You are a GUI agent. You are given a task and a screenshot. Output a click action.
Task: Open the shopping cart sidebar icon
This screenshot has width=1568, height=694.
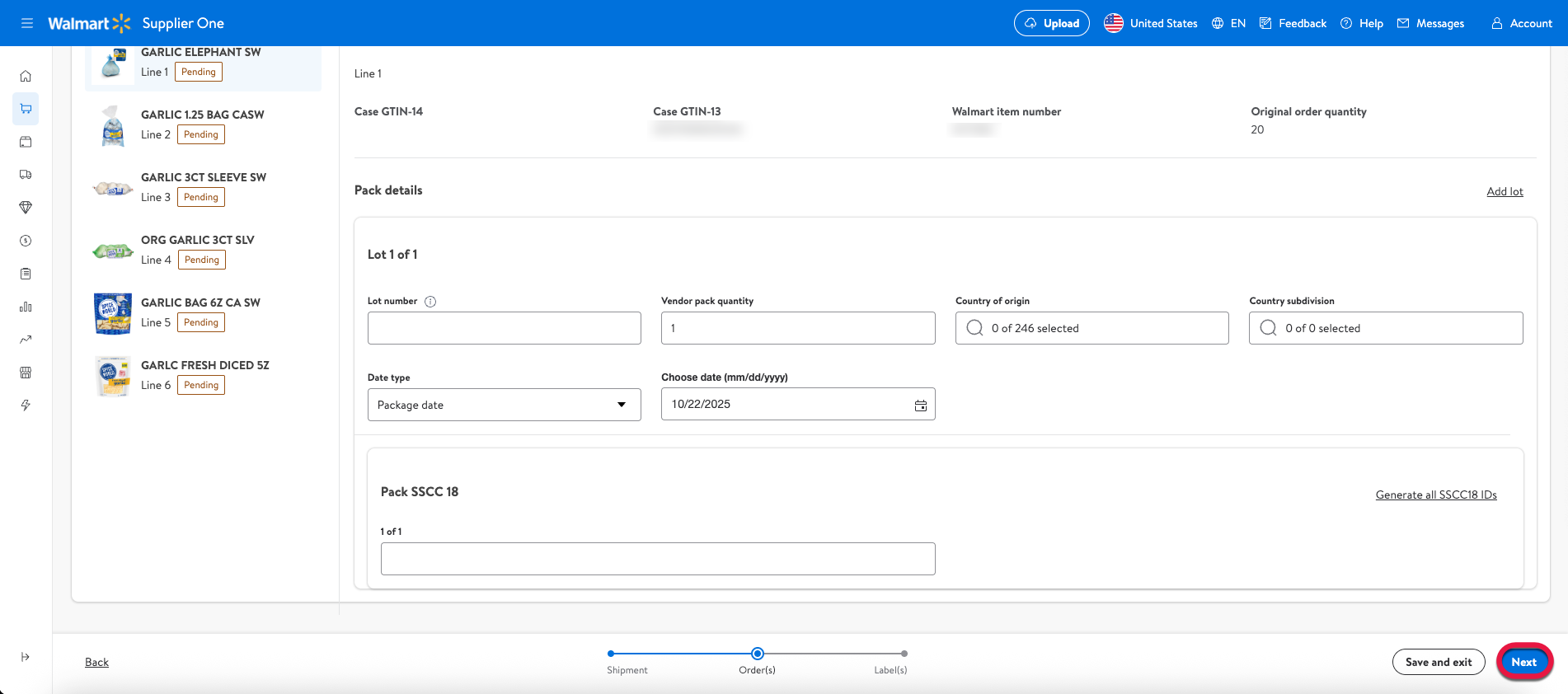[x=26, y=109]
